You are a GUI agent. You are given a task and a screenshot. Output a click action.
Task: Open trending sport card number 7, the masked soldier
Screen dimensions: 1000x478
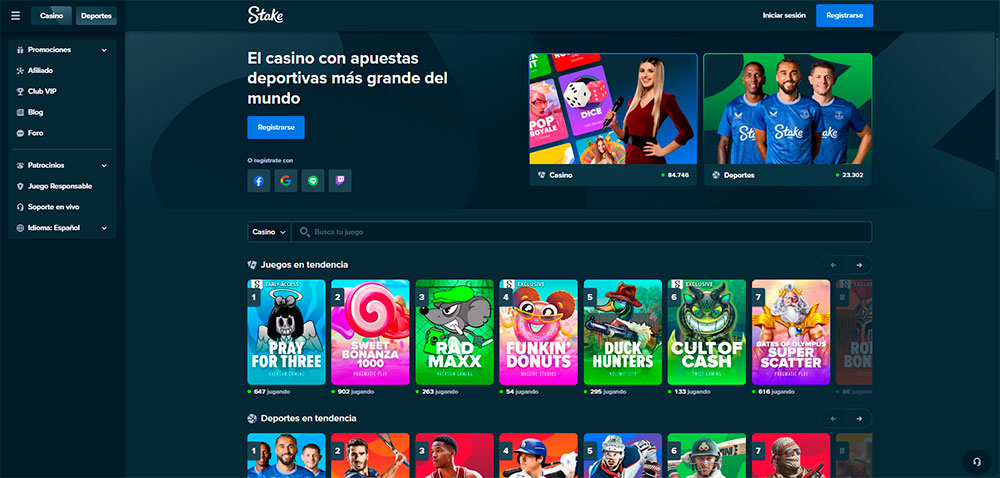click(791, 456)
